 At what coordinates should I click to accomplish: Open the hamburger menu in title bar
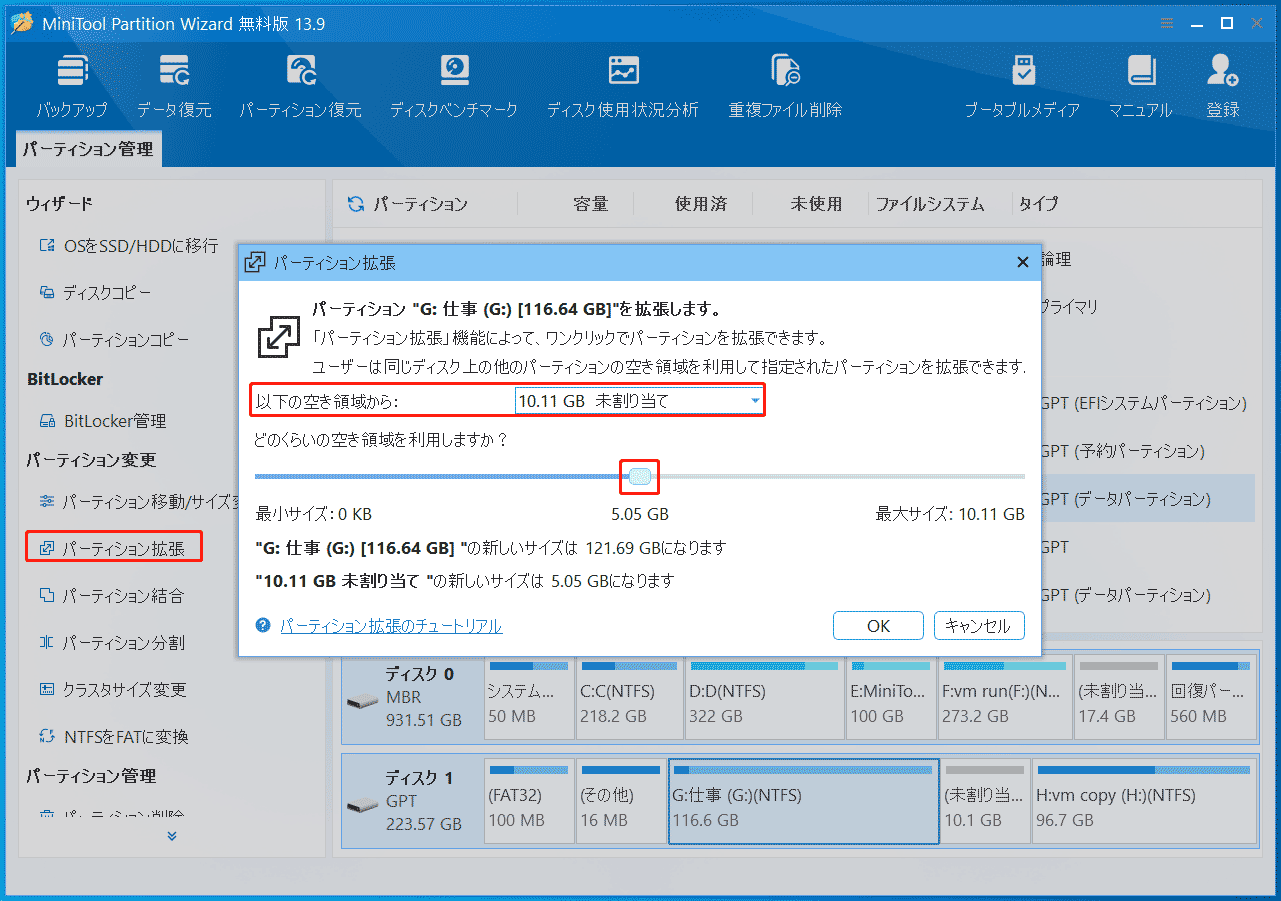pos(1167,23)
